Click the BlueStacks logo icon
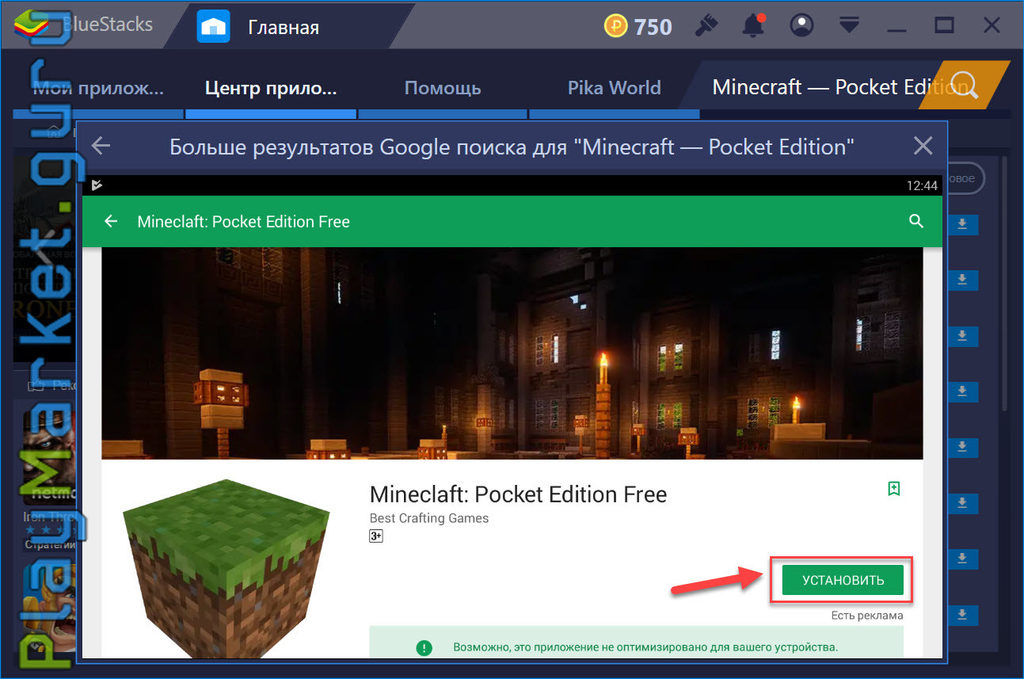This screenshot has width=1024, height=679. (31, 24)
